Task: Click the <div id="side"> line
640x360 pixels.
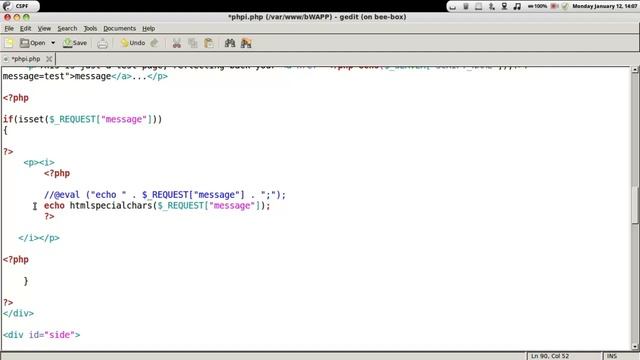Action: tap(42, 335)
